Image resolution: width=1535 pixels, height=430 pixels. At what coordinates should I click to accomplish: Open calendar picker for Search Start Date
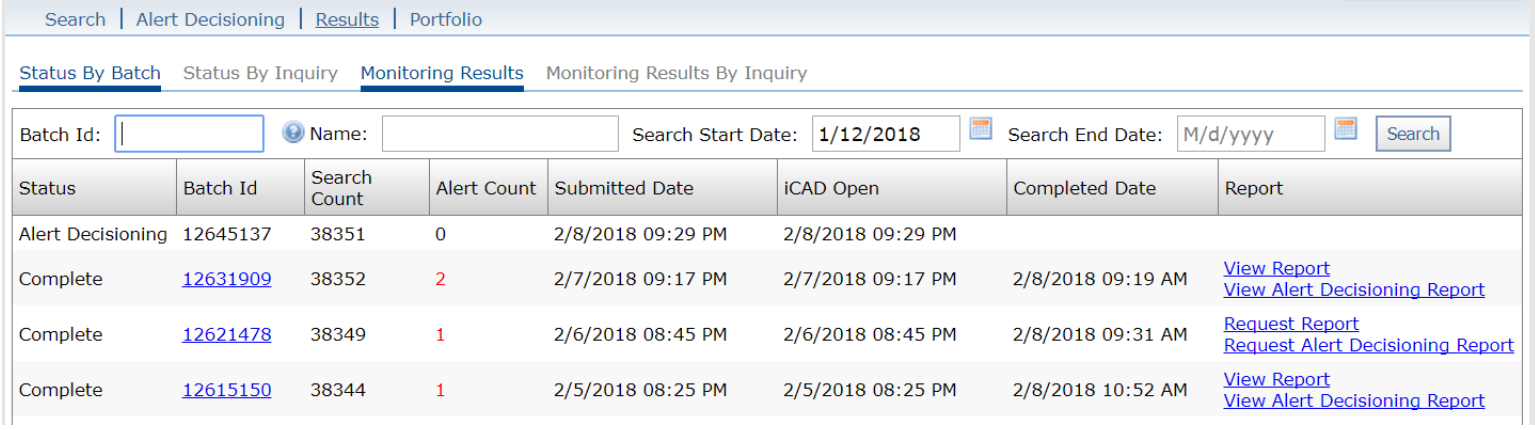coord(981,129)
